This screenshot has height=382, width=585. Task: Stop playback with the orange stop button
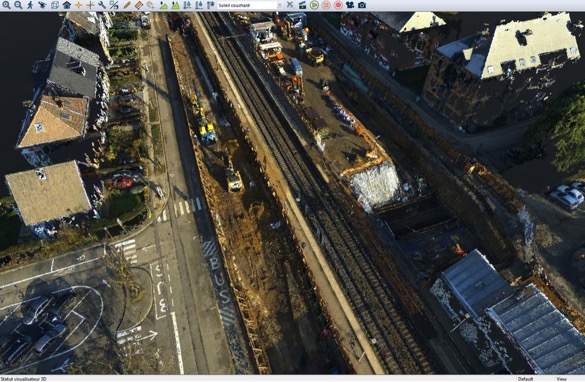[326, 5]
